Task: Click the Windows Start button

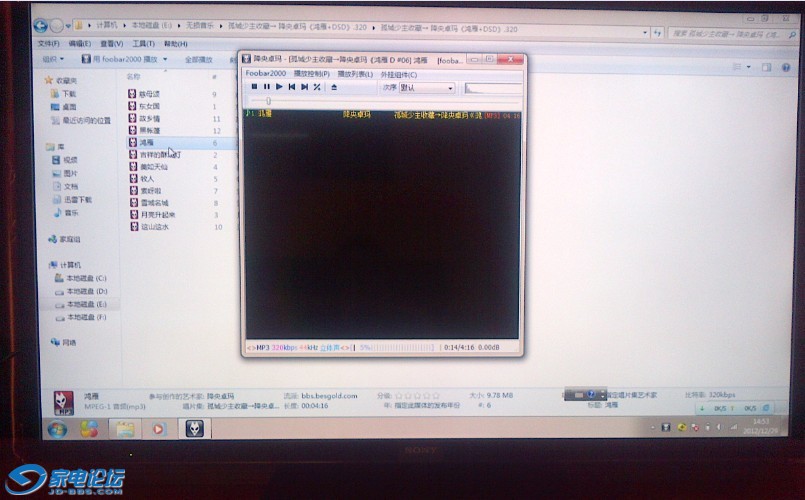Action: coord(56,429)
